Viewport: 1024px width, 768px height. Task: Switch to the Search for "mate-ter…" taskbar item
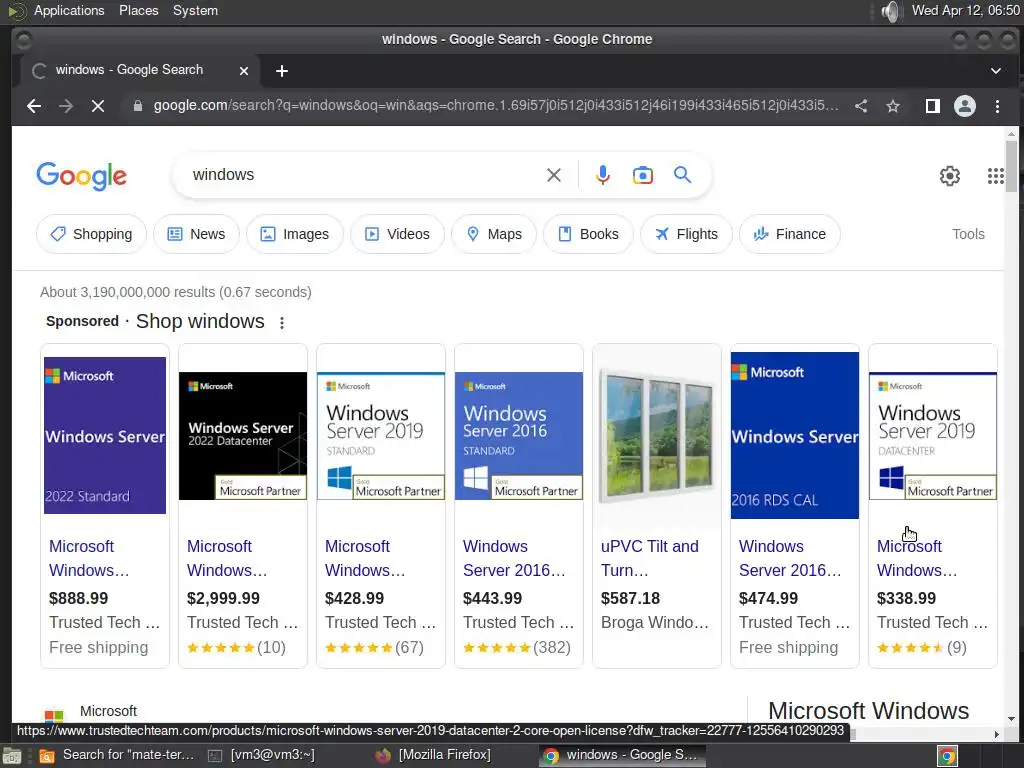coord(117,756)
